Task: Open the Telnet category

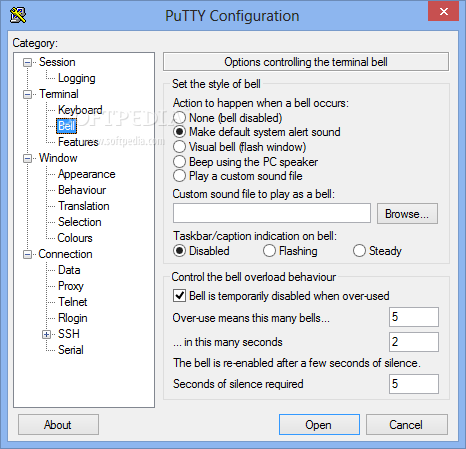Action: [73, 302]
